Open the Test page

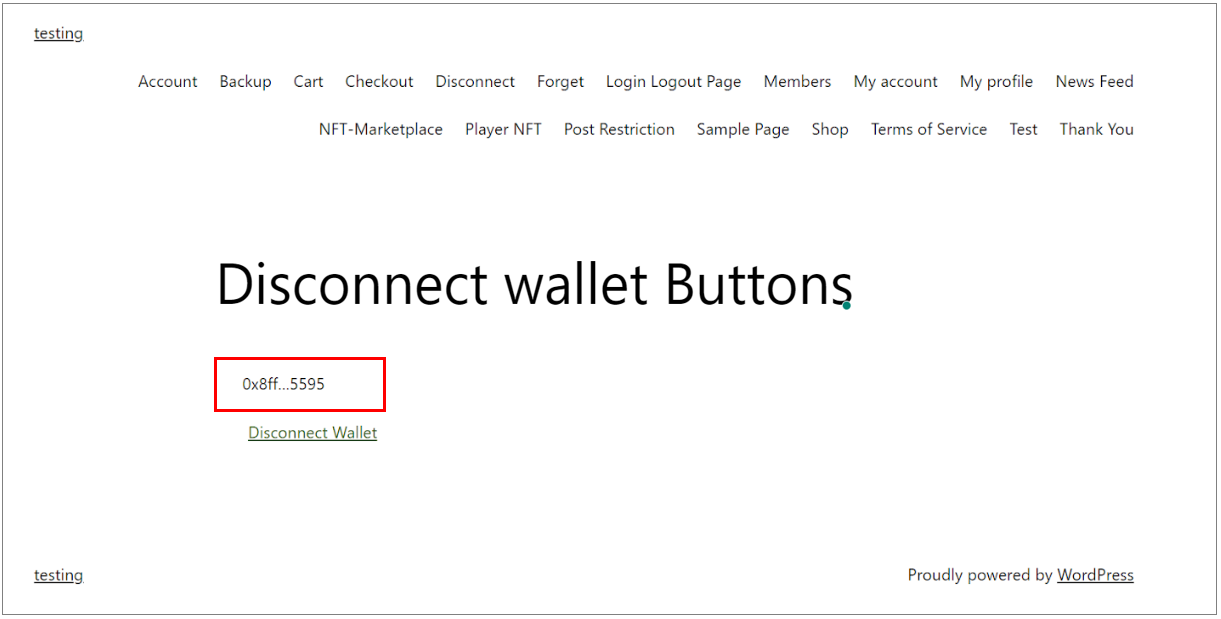(x=1023, y=129)
